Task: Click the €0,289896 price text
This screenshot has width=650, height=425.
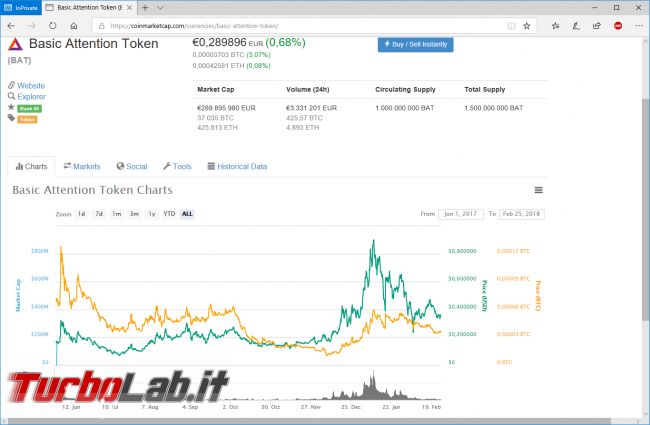Action: pyautogui.click(x=219, y=43)
